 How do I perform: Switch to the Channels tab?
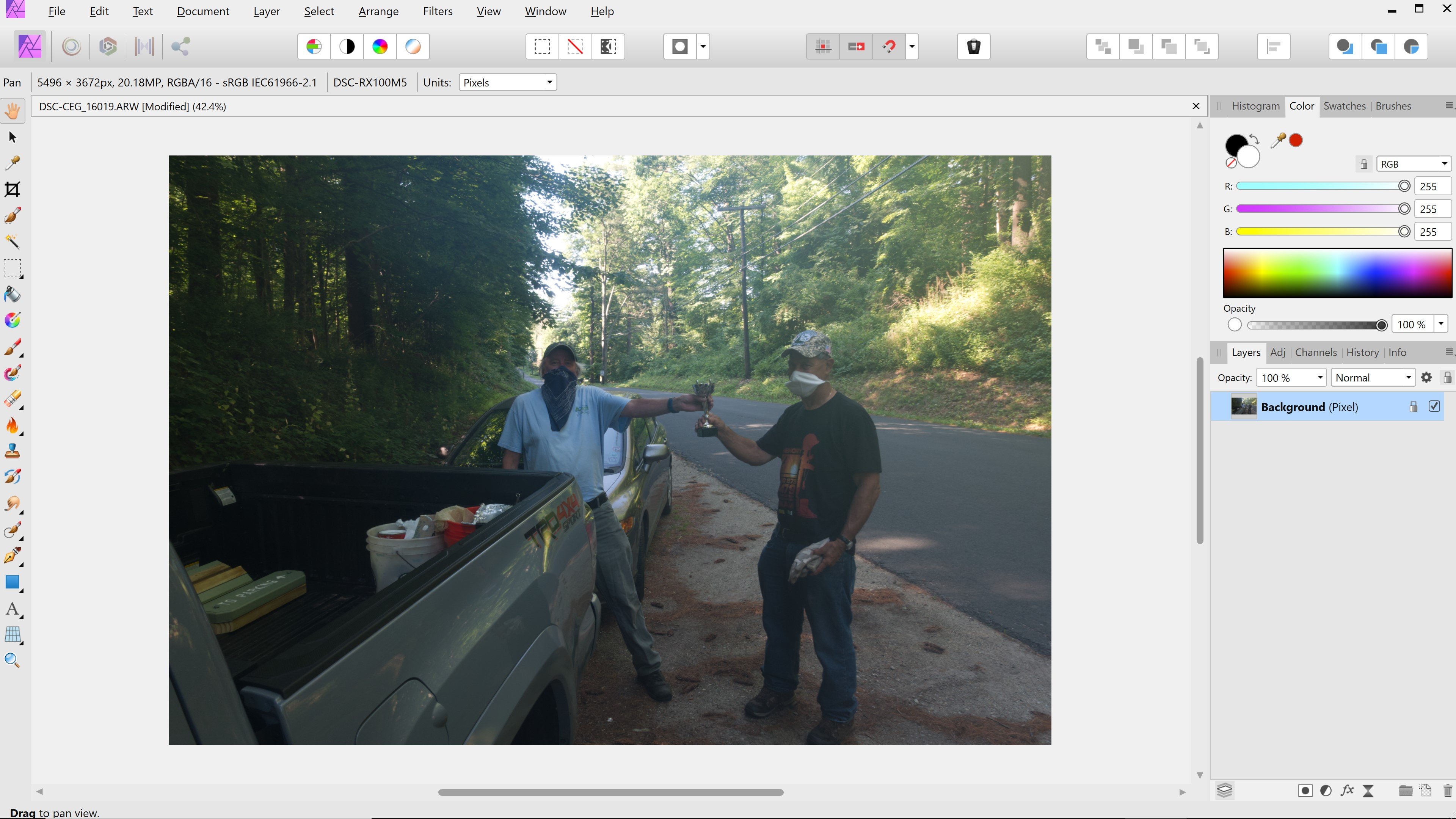coord(1316,352)
